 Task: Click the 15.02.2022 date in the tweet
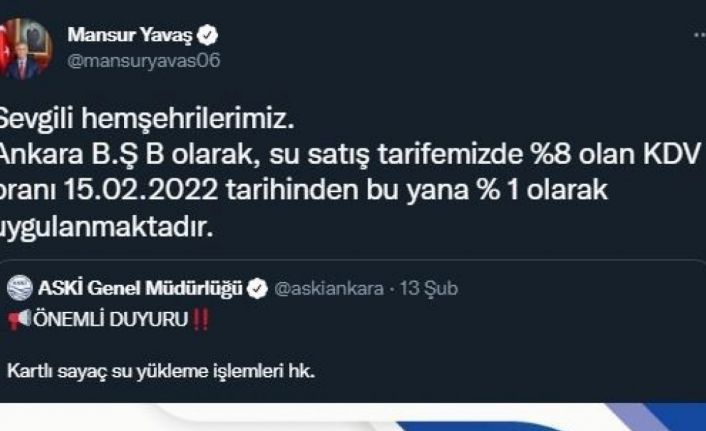pos(141,190)
